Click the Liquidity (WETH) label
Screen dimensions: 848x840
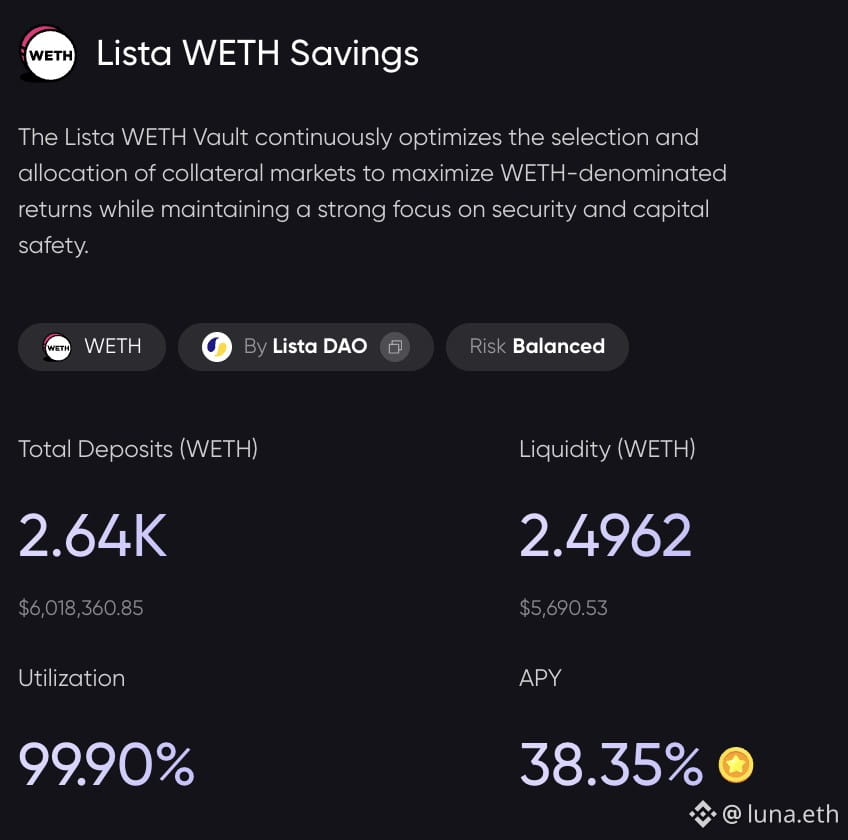coord(607,449)
